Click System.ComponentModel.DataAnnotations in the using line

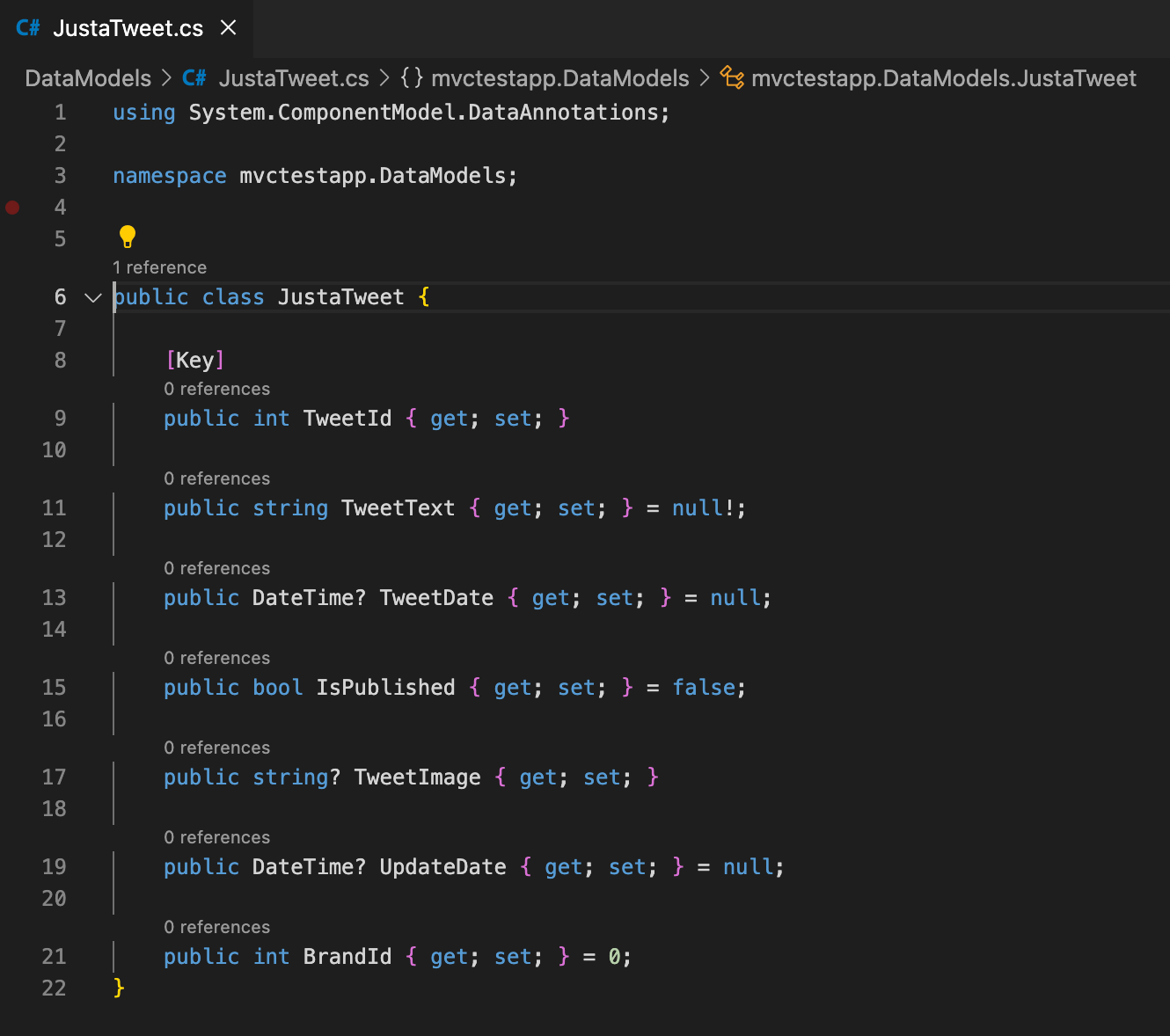[424, 113]
